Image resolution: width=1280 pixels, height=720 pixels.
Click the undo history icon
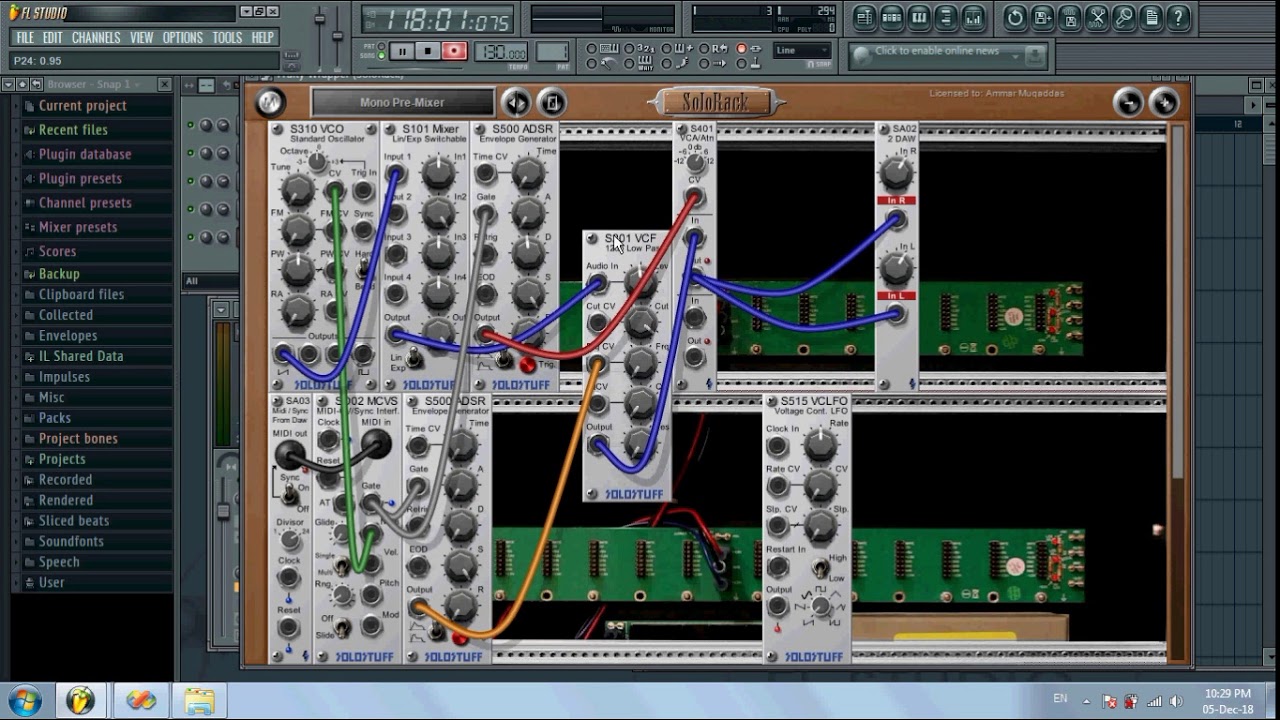point(1015,17)
